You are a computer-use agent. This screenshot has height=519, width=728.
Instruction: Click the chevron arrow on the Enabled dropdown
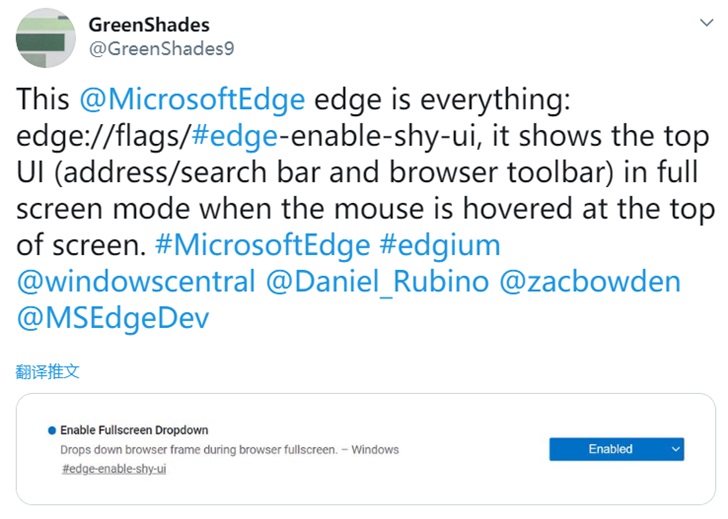point(676,450)
